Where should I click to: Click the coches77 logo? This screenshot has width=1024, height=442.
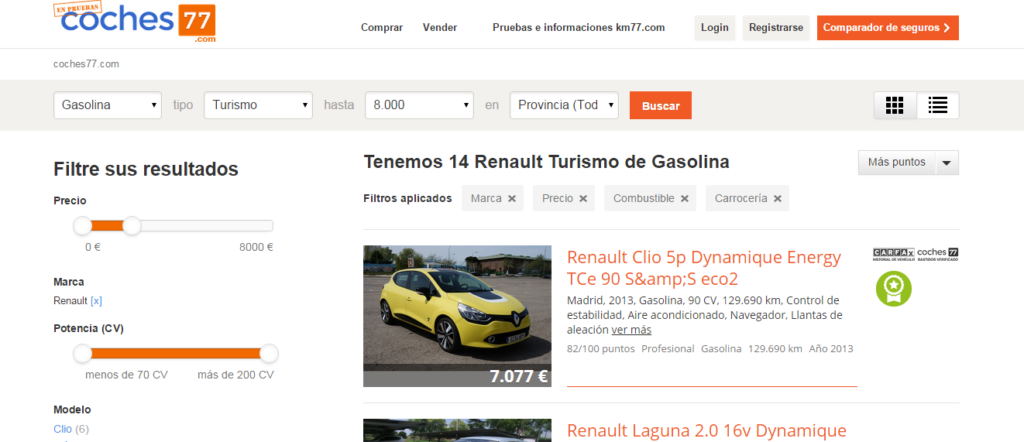pyautogui.click(x=134, y=22)
